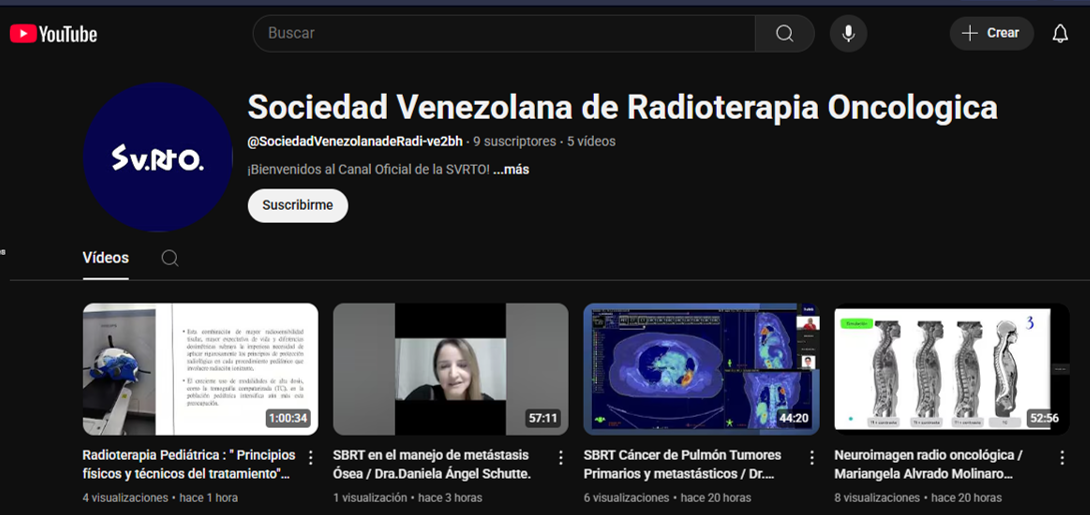Click the '5 vídeos' count text
This screenshot has width=1090, height=515.
point(592,142)
